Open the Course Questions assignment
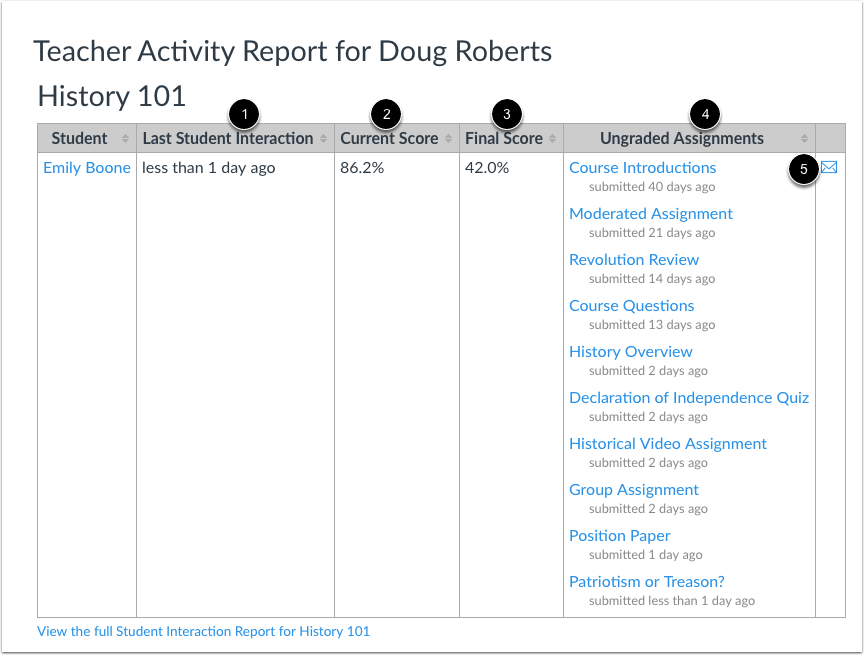 tap(631, 305)
